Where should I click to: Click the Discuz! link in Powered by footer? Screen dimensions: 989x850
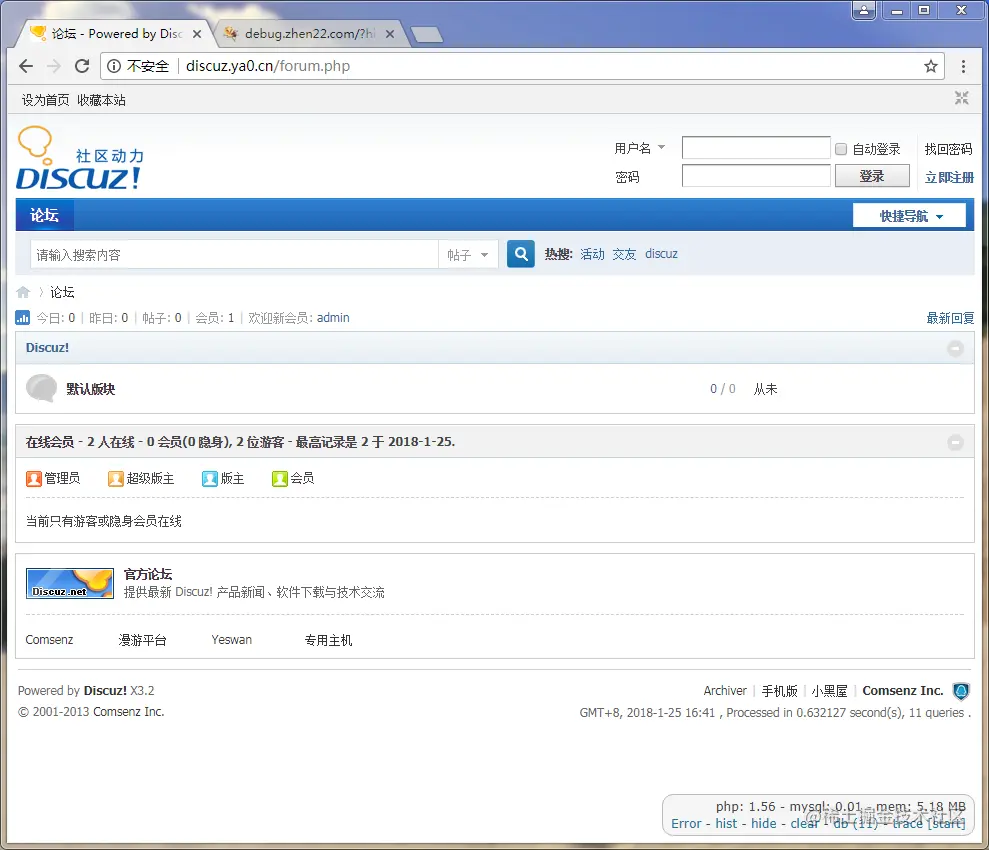click(x=105, y=690)
